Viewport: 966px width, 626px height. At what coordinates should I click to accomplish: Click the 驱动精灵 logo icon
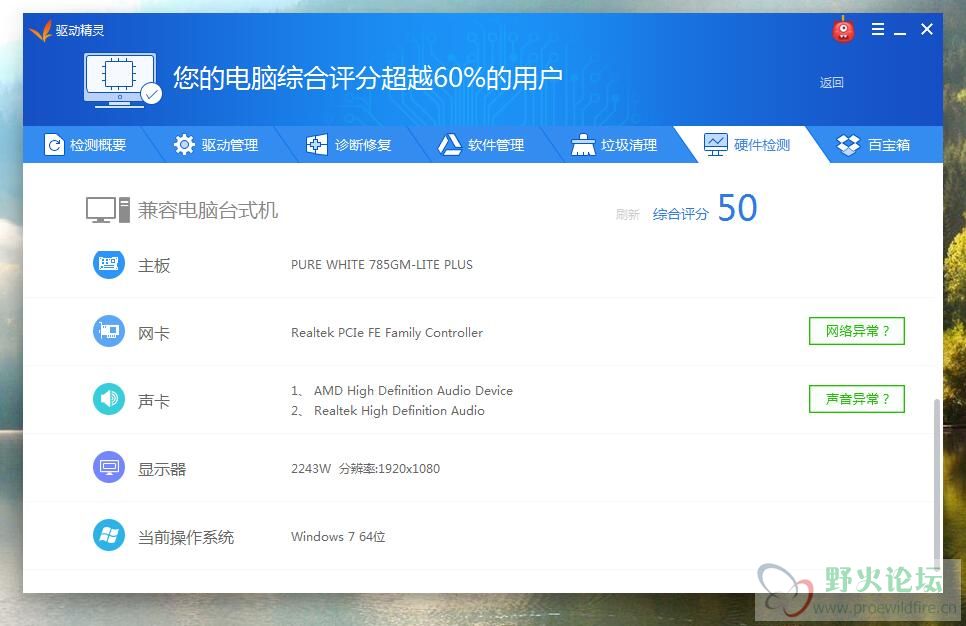point(40,30)
